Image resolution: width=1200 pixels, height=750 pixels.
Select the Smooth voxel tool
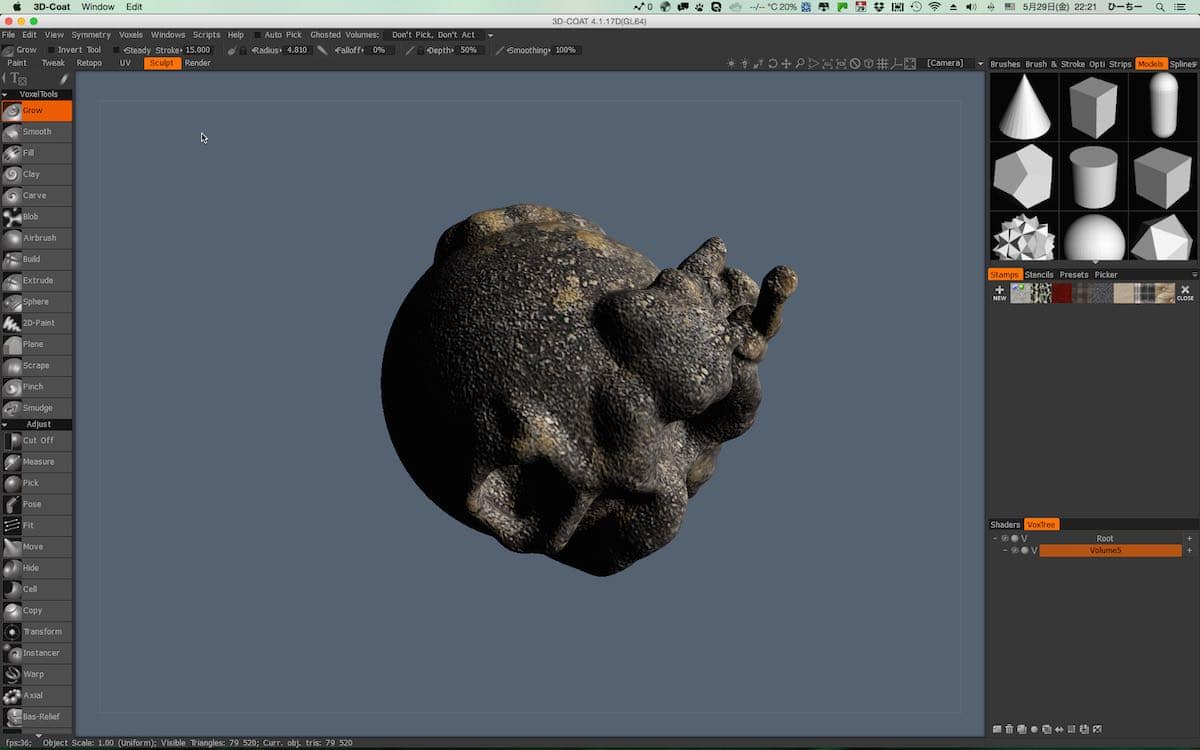(37, 132)
